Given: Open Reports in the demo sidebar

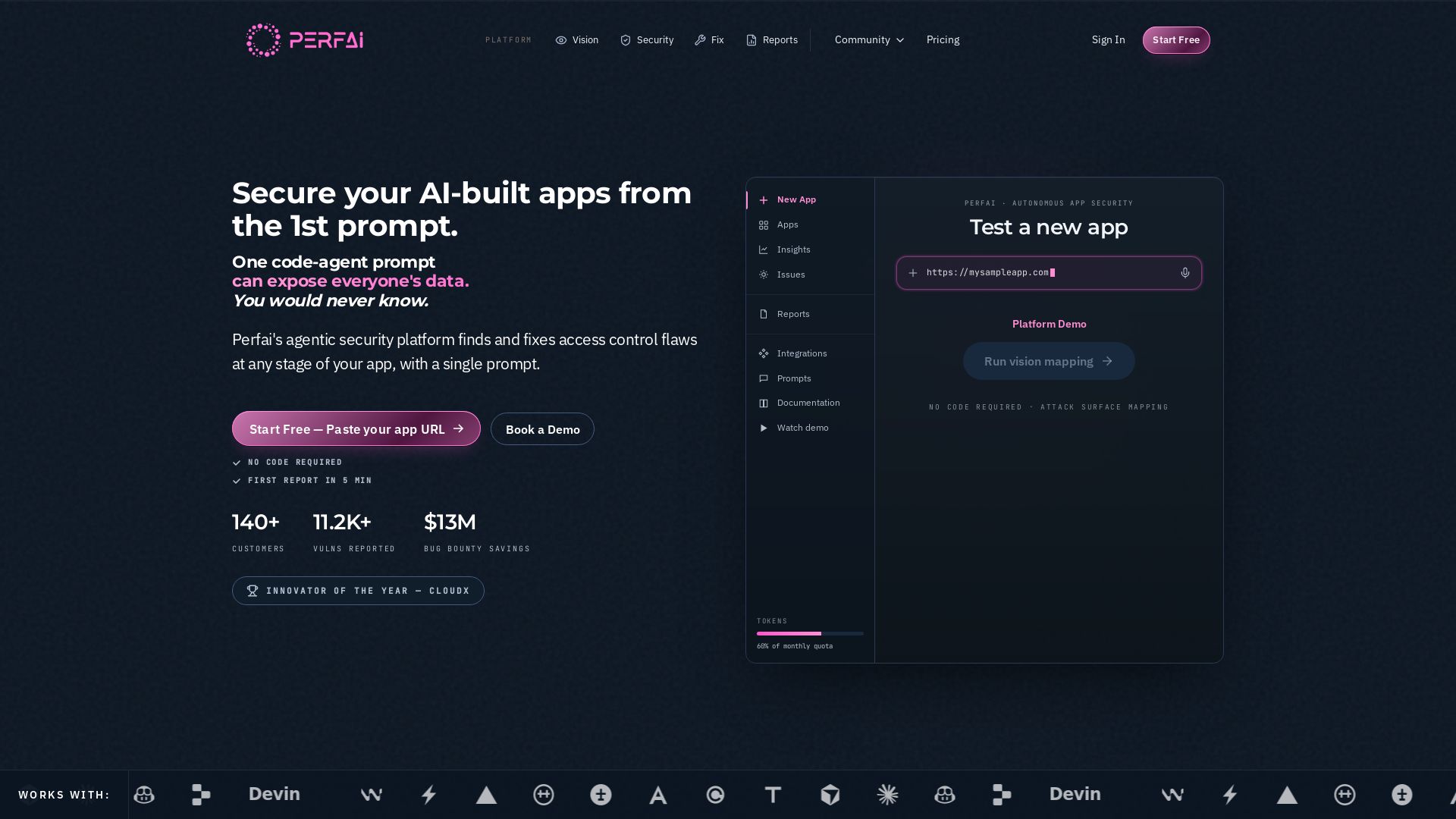Looking at the screenshot, I should (x=810, y=315).
